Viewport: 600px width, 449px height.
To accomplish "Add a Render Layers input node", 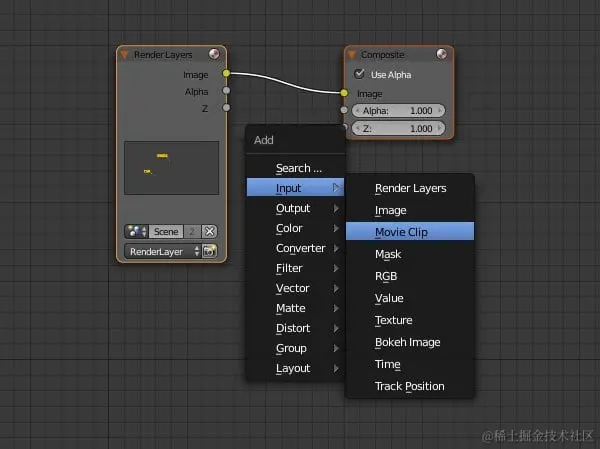I will click(410, 188).
